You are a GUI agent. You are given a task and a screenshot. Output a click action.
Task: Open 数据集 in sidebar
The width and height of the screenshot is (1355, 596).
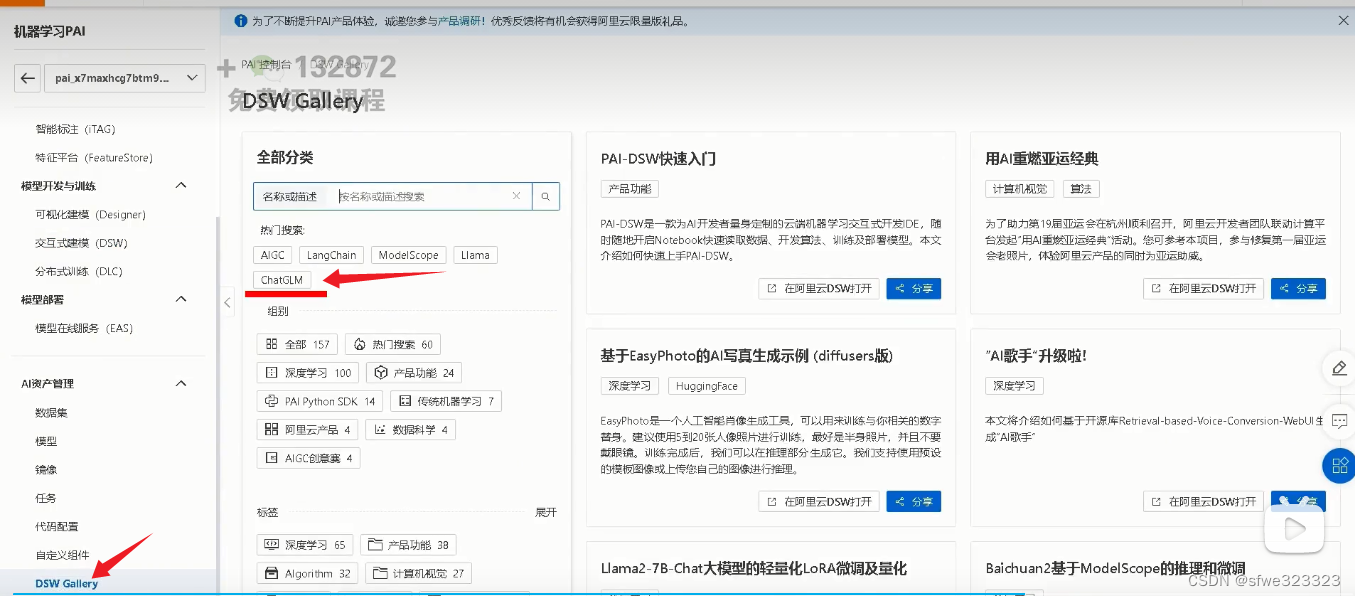51,413
